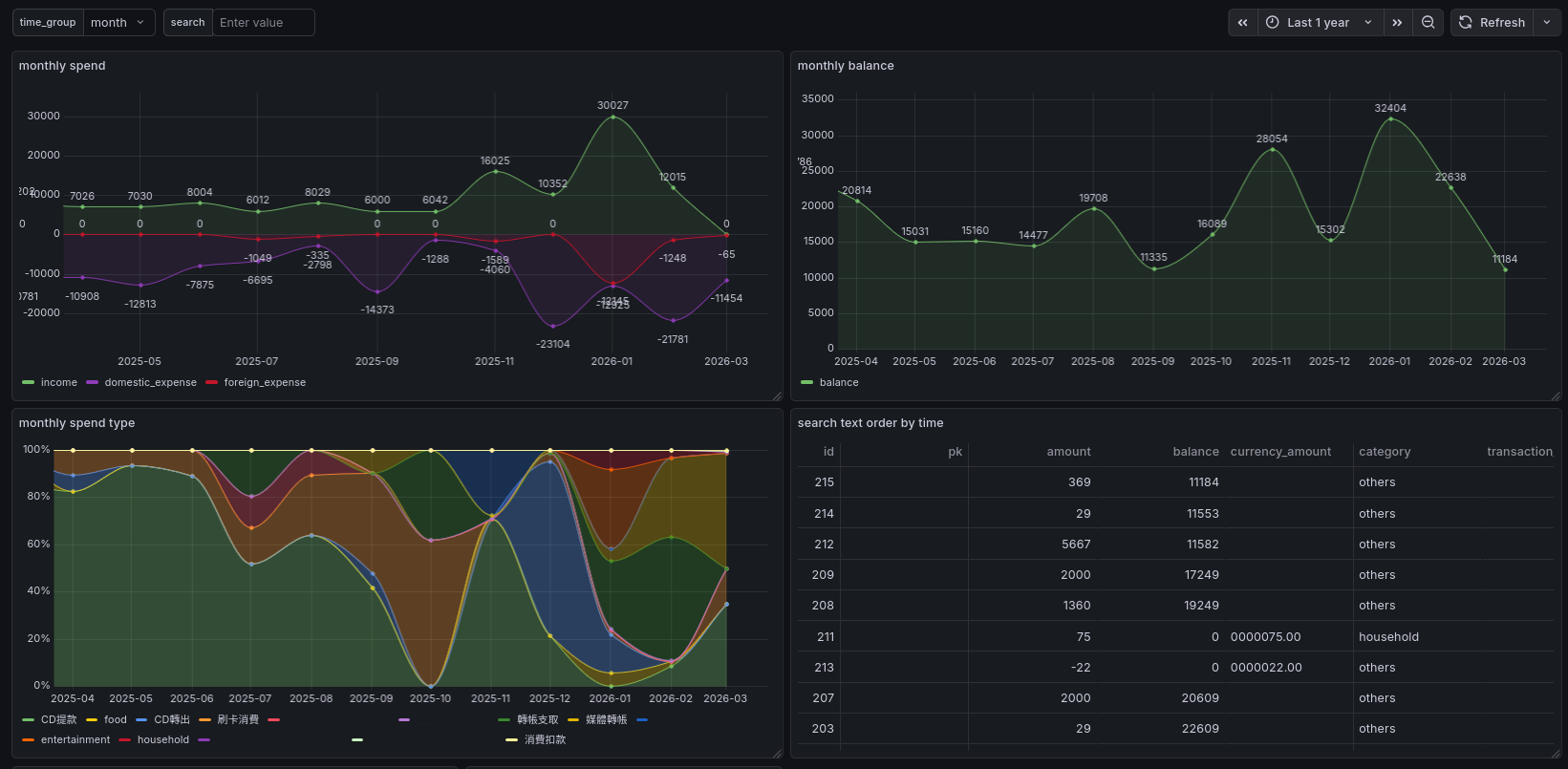Image resolution: width=1568 pixels, height=769 pixels.
Task: Click the -23104 domestic expense data label
Action: coord(553,344)
